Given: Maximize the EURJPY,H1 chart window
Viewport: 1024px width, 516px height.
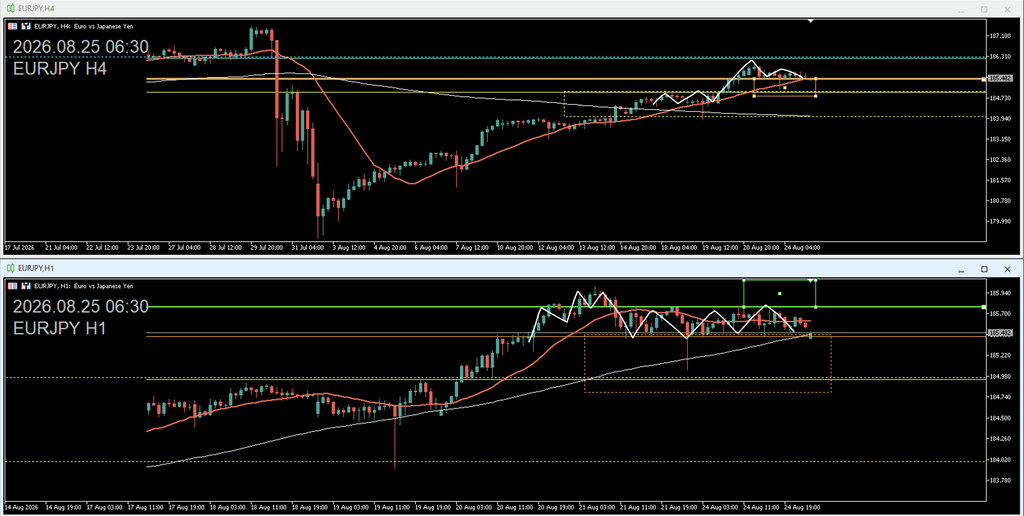Looking at the screenshot, I should click(984, 269).
